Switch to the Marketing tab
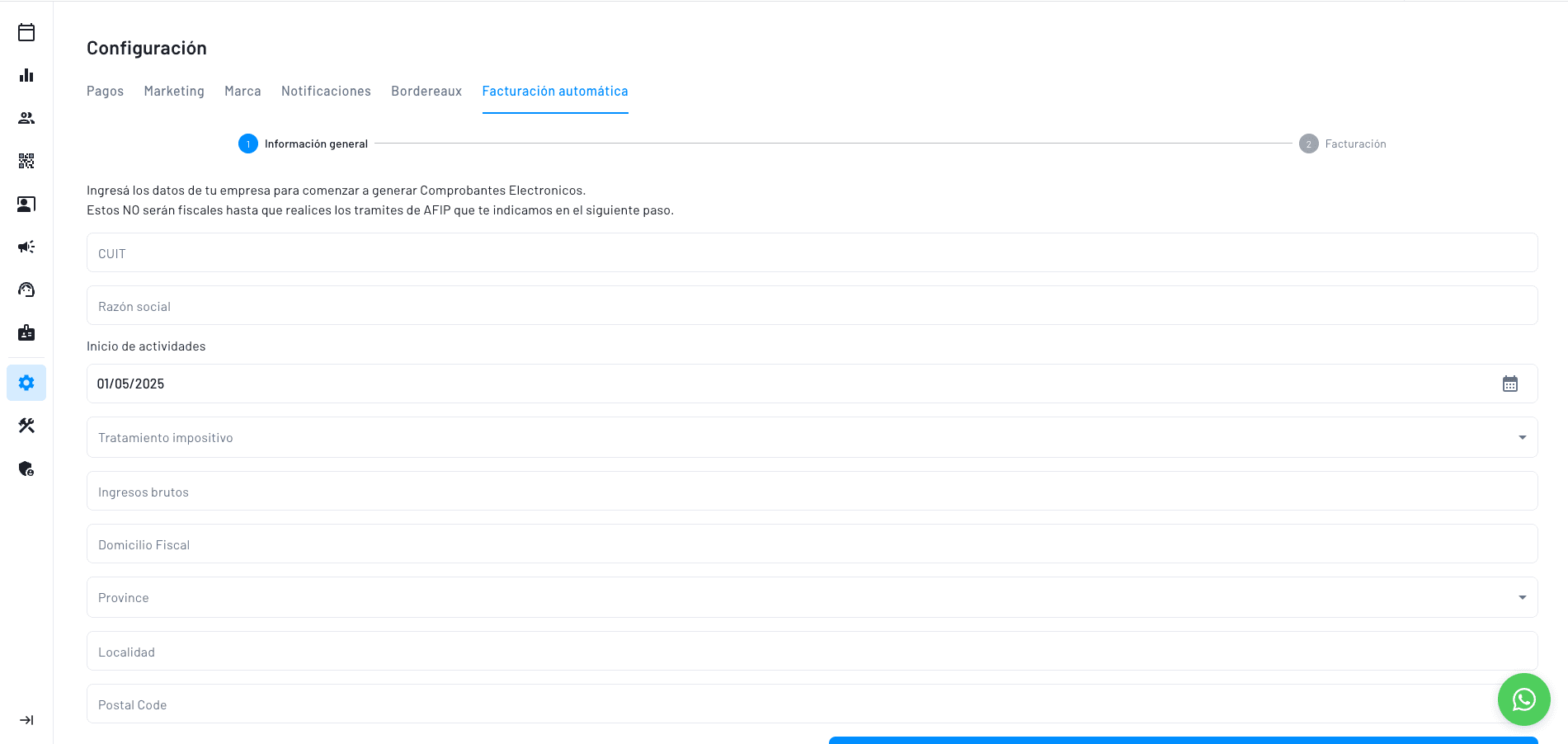 click(x=174, y=91)
